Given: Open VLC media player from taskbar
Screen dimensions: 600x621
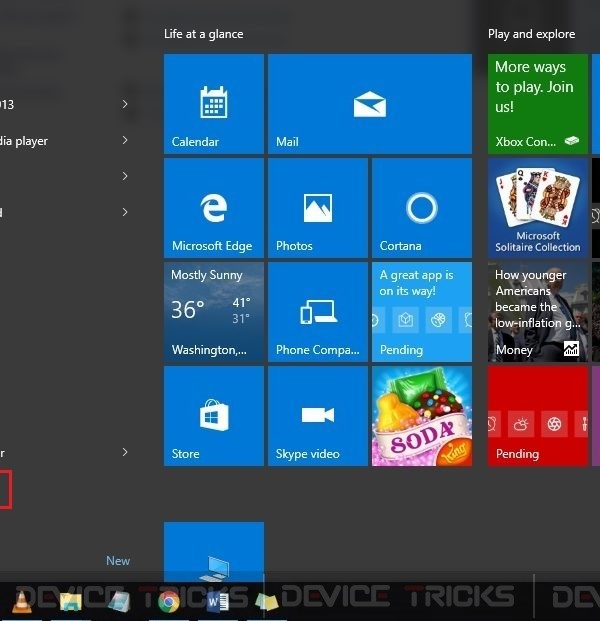Looking at the screenshot, I should tap(22, 601).
